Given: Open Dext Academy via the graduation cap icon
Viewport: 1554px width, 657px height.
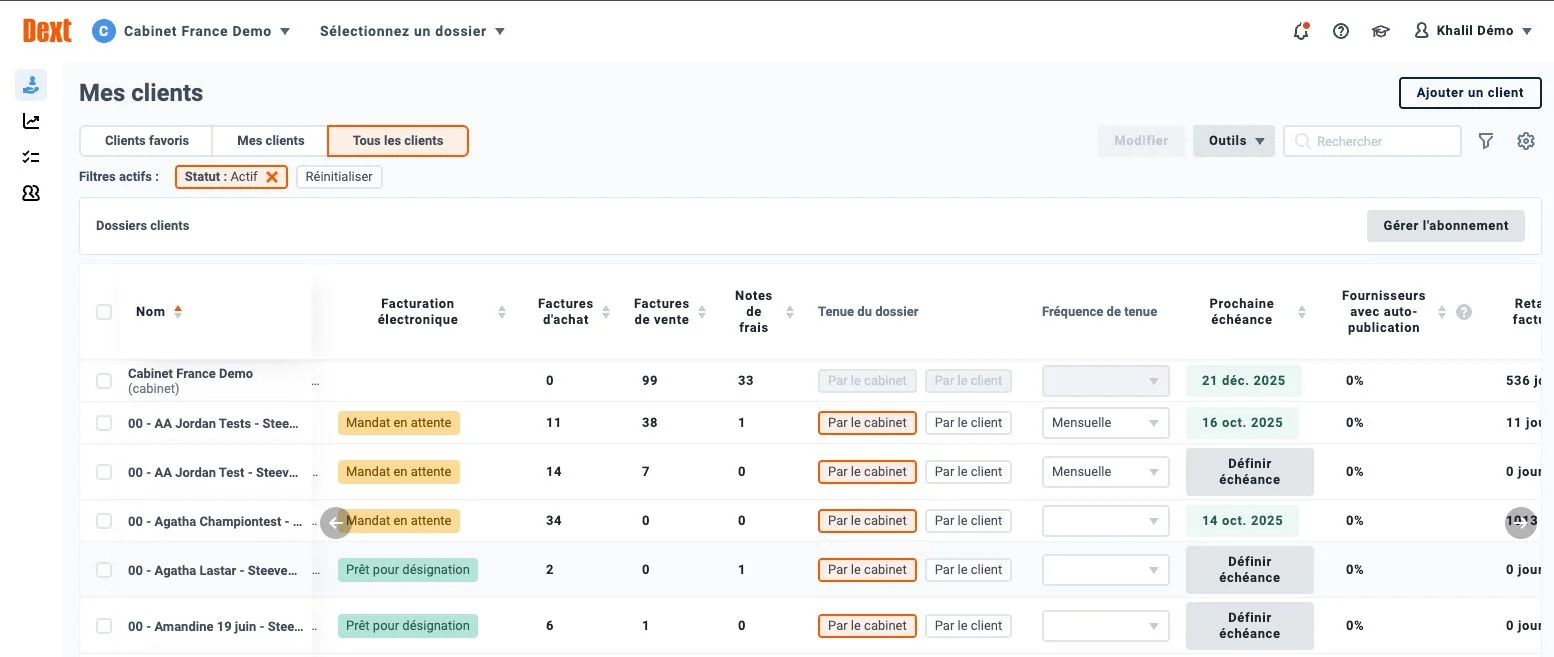Looking at the screenshot, I should 1380,31.
